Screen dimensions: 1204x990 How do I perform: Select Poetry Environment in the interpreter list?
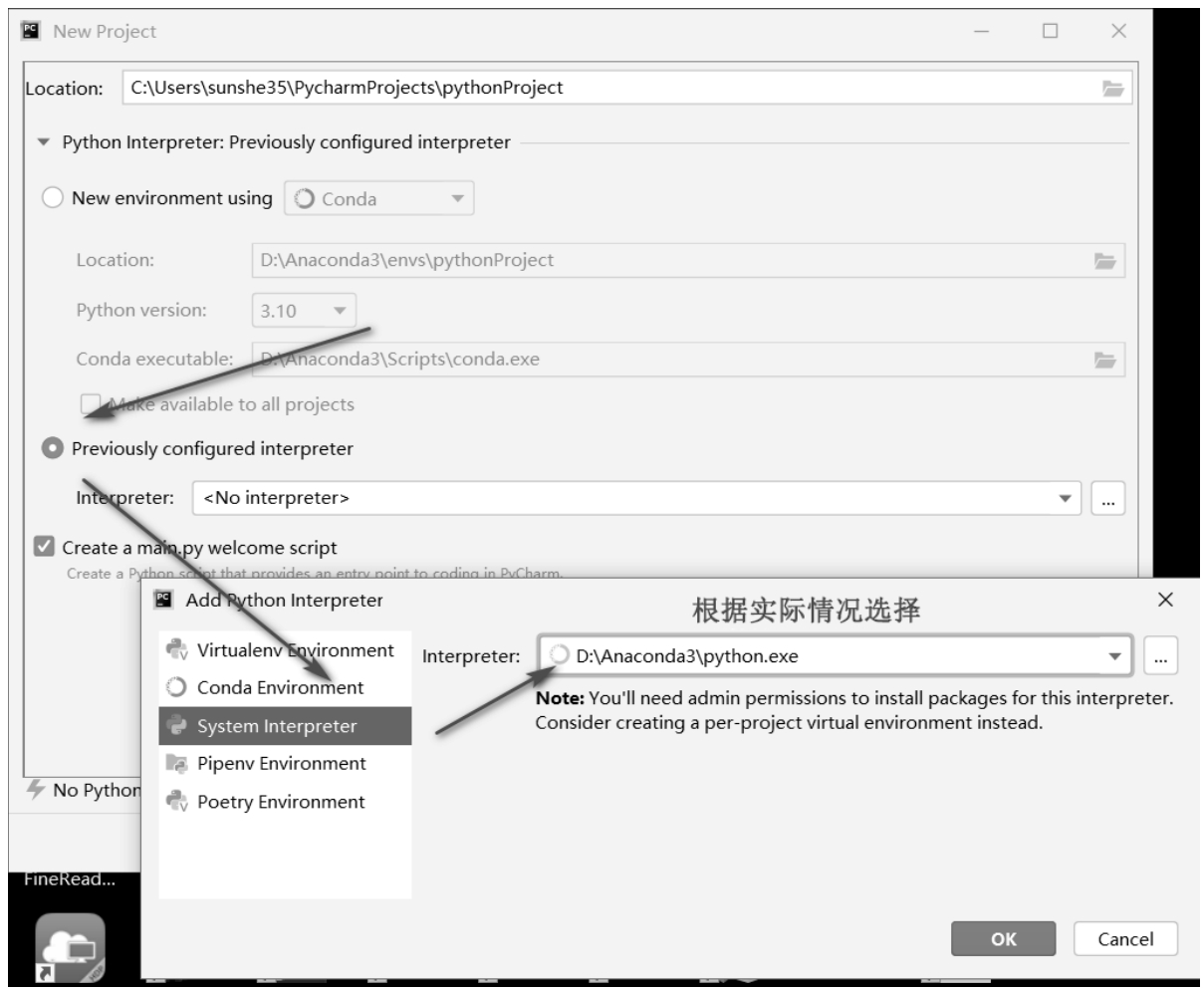pyautogui.click(x=285, y=802)
